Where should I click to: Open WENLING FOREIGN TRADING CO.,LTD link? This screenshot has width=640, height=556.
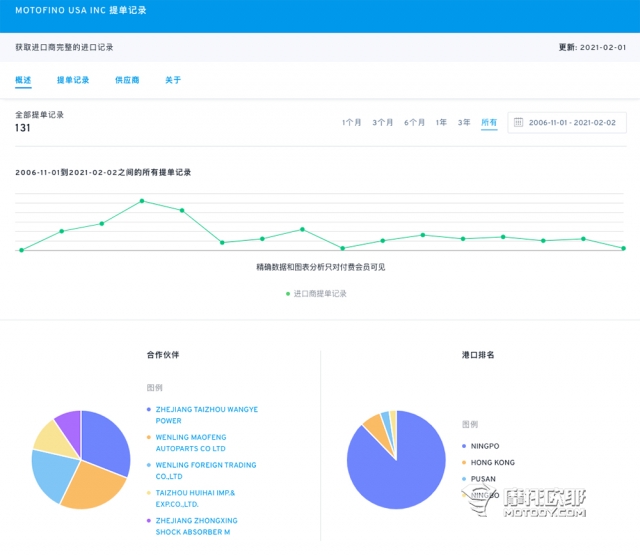tap(206, 470)
